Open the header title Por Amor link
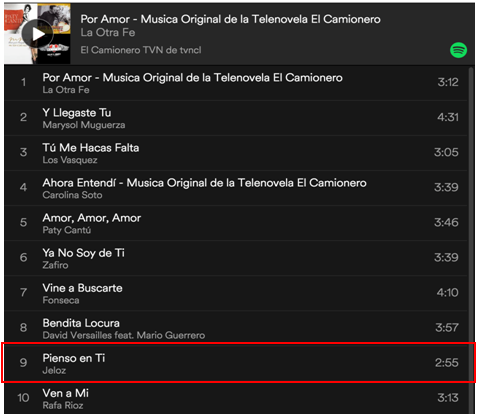Screen dimensions: 477x415 pyautogui.click(x=230, y=19)
